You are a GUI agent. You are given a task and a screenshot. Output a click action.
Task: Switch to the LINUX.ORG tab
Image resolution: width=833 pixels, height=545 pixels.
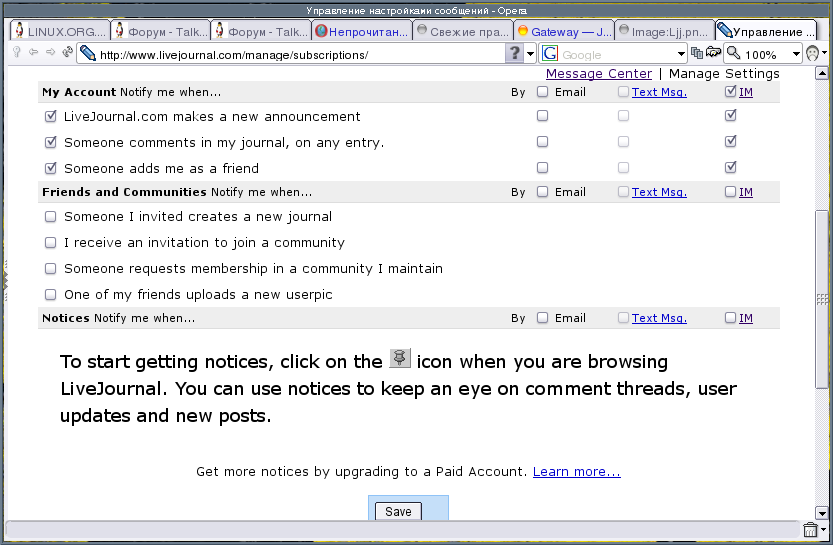[56, 31]
